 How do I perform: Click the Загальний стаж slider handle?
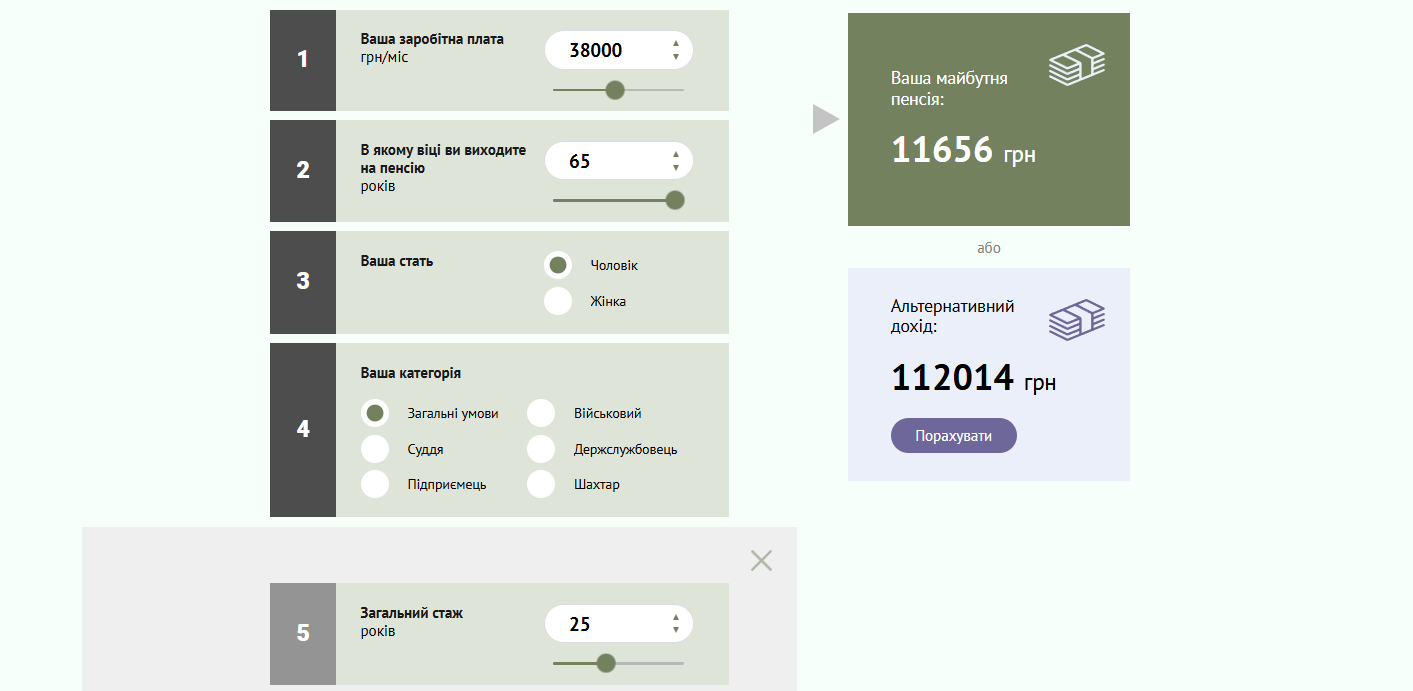point(605,663)
